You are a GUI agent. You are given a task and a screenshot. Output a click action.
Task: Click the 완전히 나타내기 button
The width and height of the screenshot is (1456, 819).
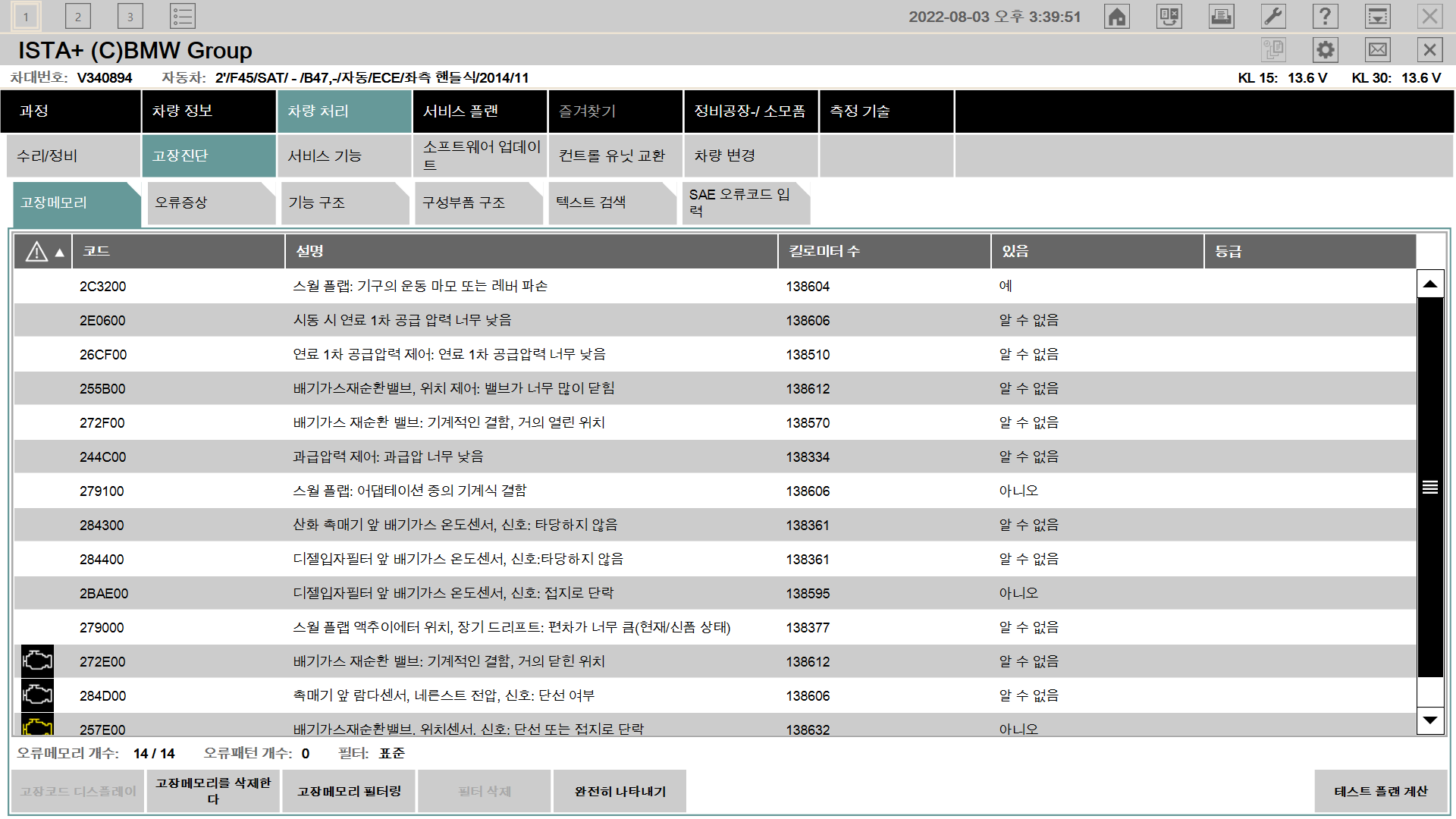[x=620, y=792]
